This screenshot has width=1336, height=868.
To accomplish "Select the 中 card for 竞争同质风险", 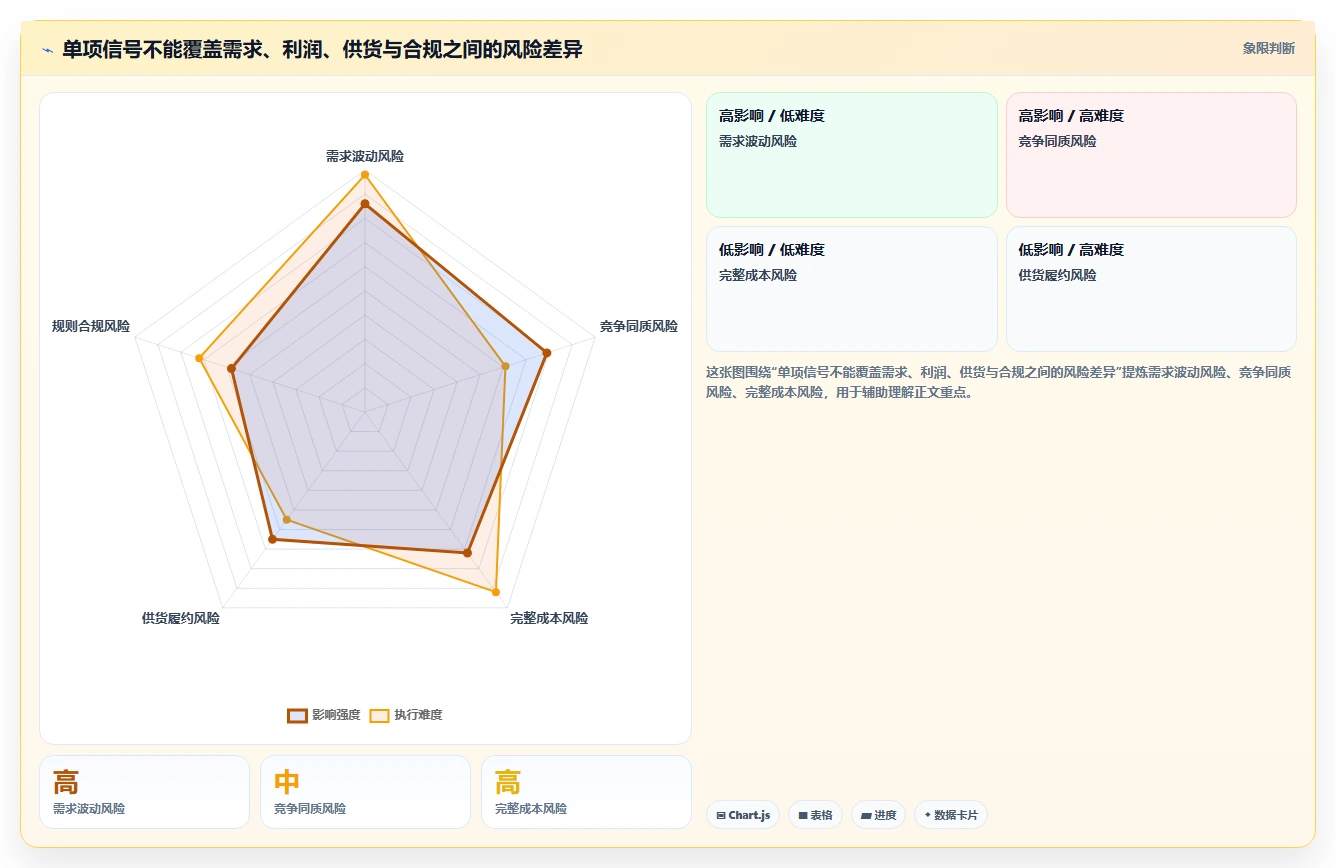I will (x=365, y=792).
